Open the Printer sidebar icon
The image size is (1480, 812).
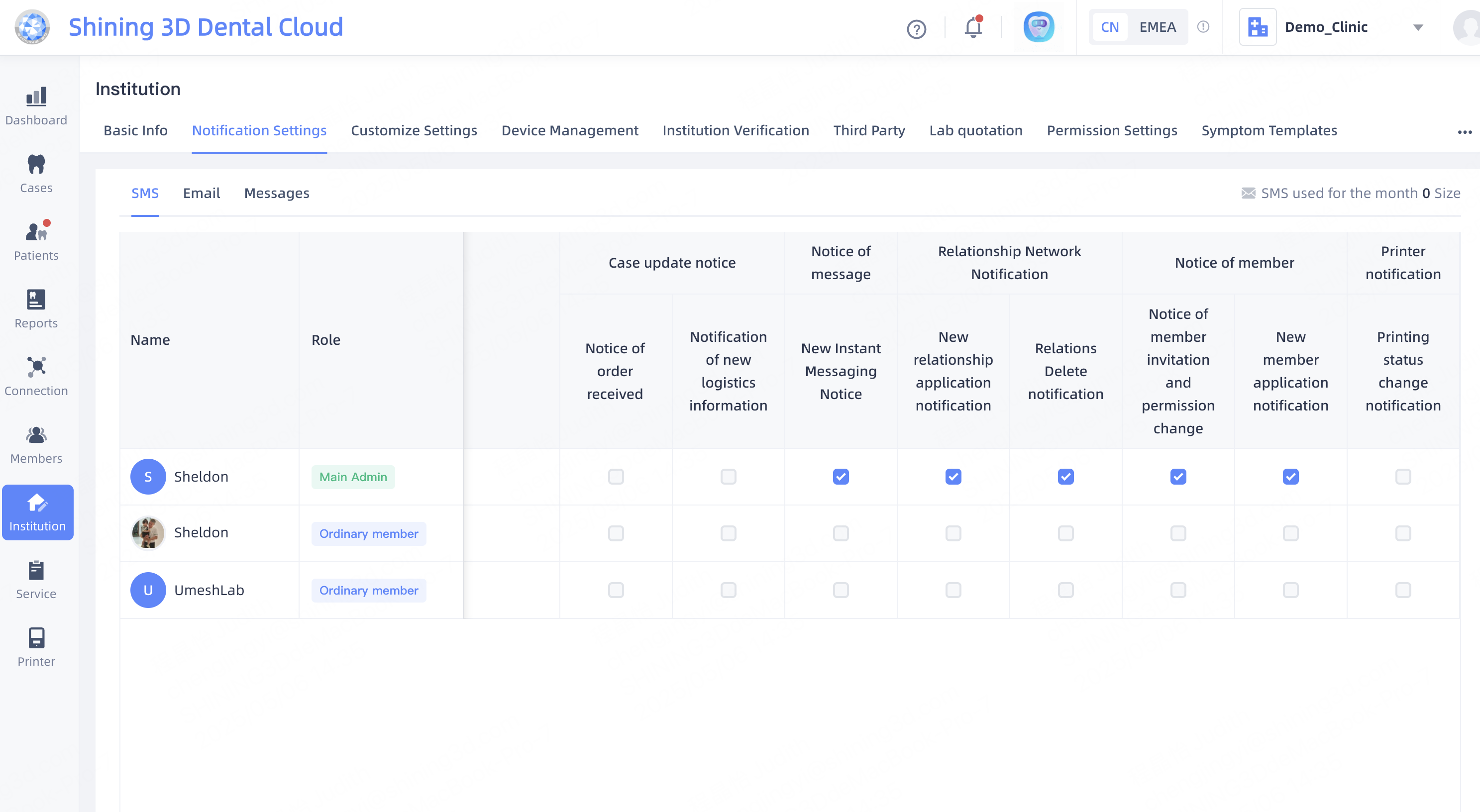point(36,638)
